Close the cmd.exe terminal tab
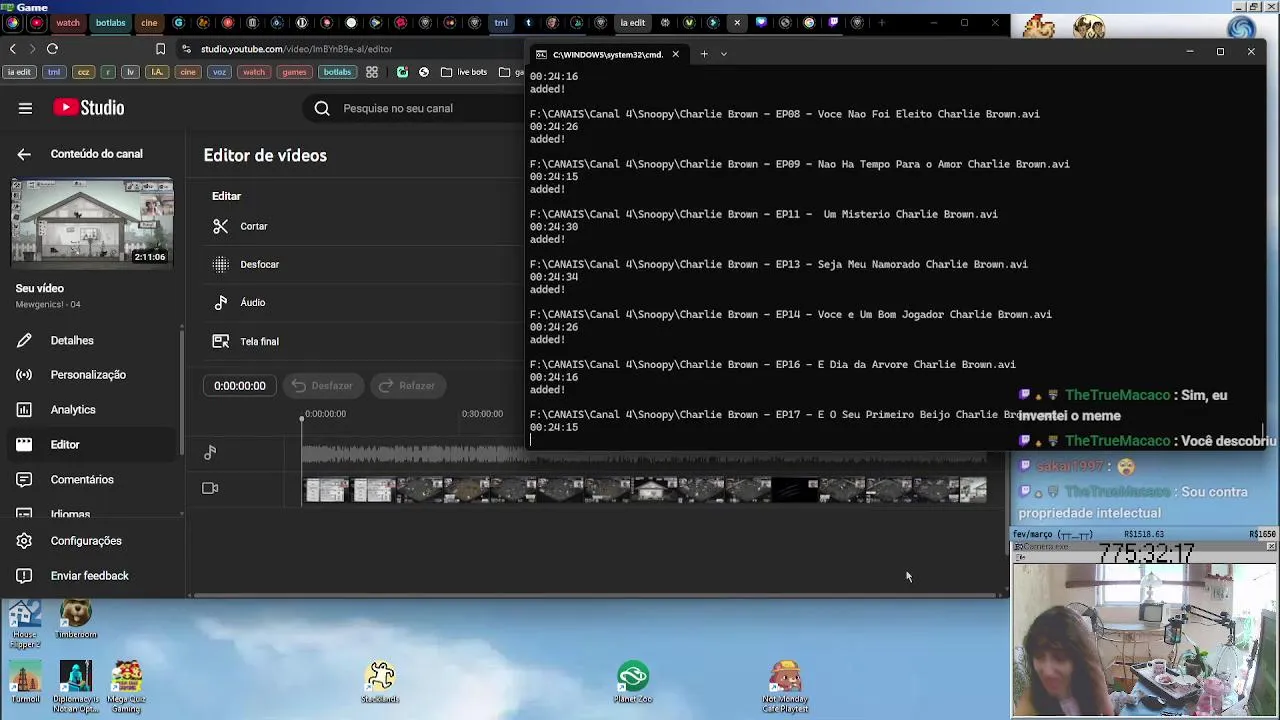Screen dimensions: 1280x720 point(675,54)
